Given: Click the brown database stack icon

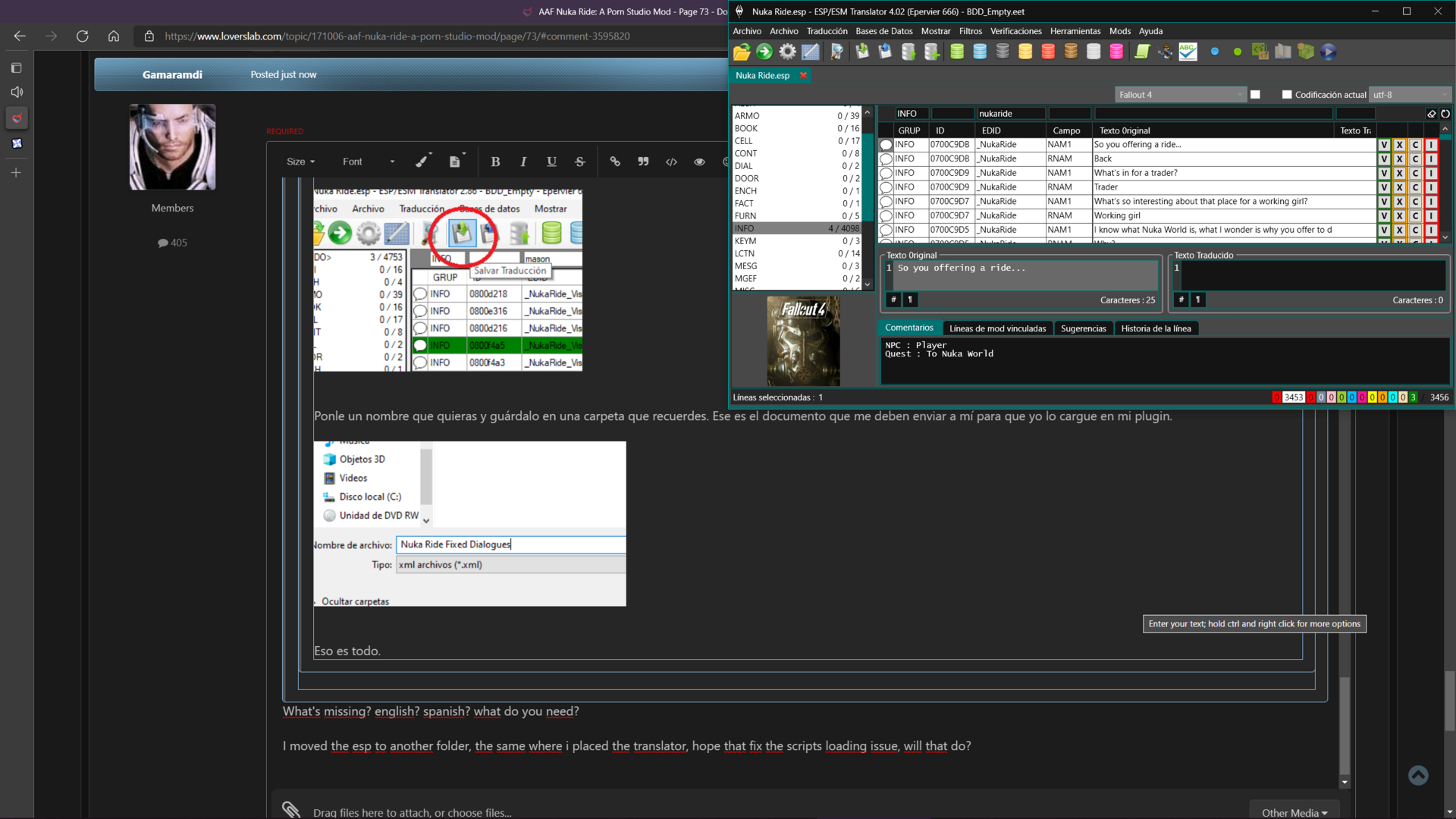Looking at the screenshot, I should (1071, 52).
